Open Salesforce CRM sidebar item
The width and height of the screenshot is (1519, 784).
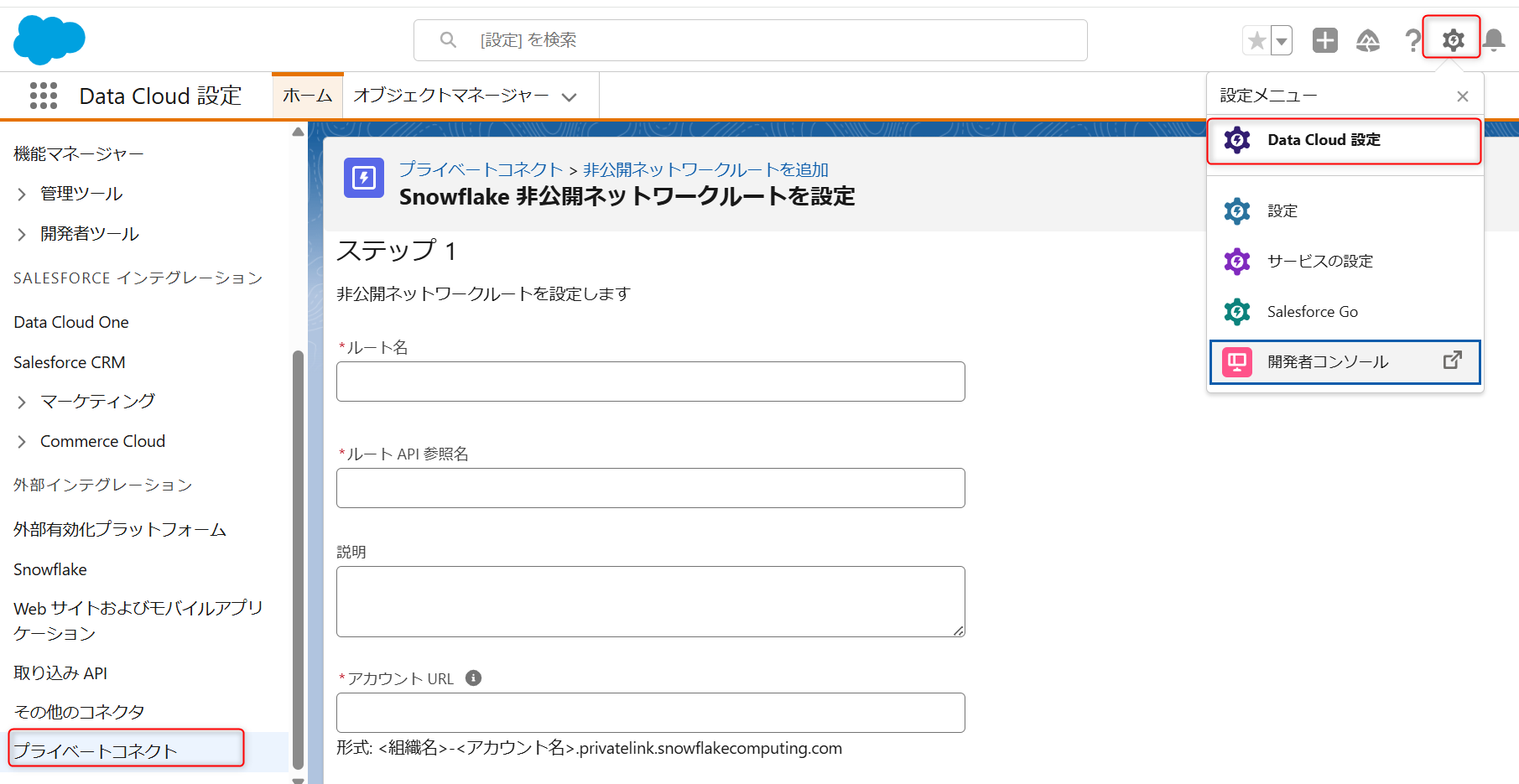[70, 363]
